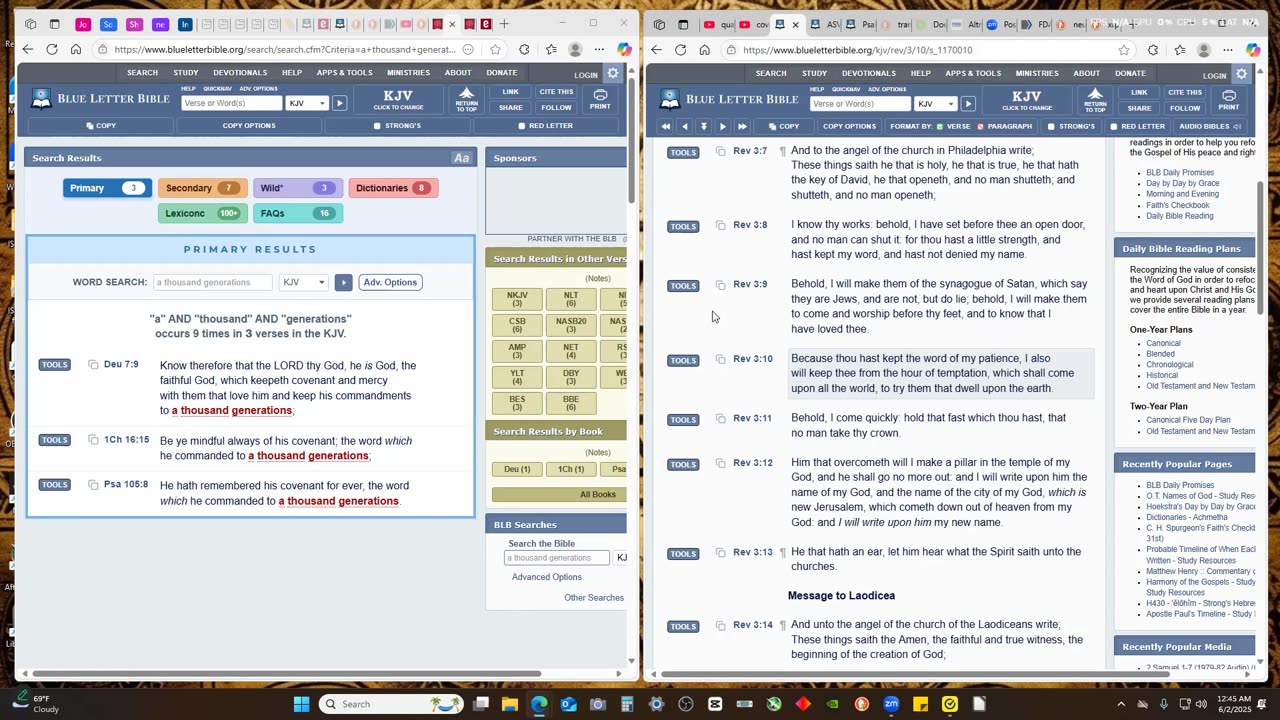This screenshot has width=1280, height=720.
Task: Click copy icon beside Psa 105:8
Action: pos(93,485)
